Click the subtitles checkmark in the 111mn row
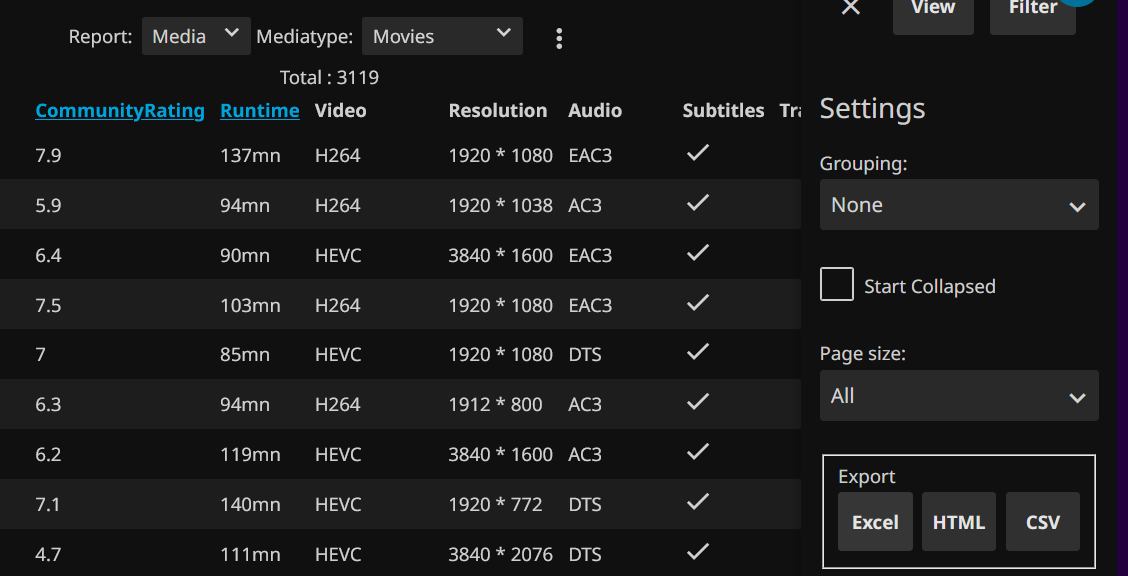The height and width of the screenshot is (576, 1128). 698,552
